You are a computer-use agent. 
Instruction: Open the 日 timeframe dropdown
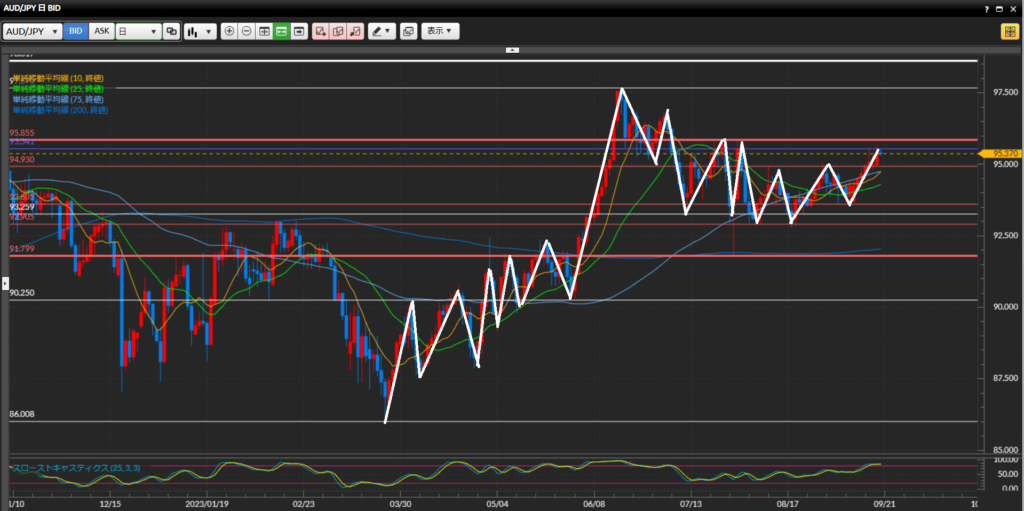tap(138, 31)
